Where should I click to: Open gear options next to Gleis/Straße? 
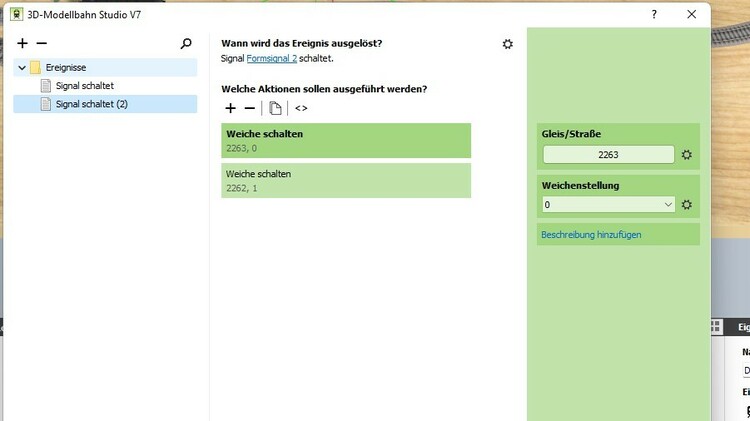[x=687, y=155]
